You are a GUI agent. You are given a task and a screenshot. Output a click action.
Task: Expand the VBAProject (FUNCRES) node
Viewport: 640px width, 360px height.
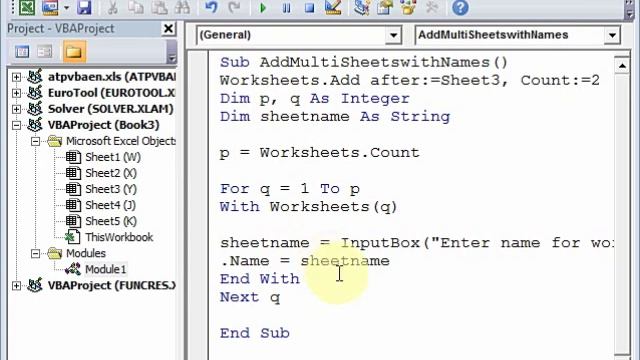click(x=16, y=285)
